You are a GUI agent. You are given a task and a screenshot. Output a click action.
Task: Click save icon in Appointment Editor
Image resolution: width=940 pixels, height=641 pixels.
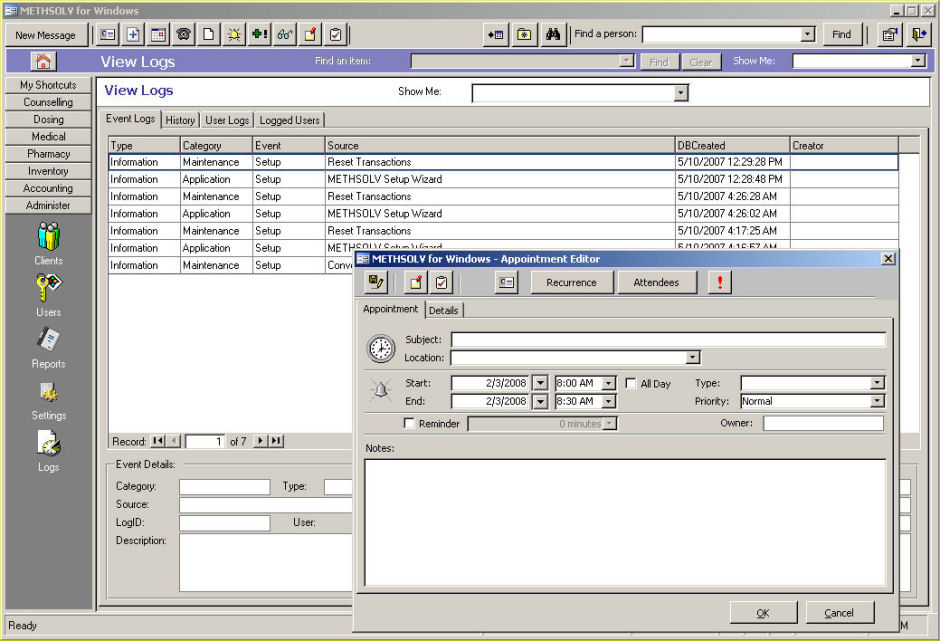point(376,282)
